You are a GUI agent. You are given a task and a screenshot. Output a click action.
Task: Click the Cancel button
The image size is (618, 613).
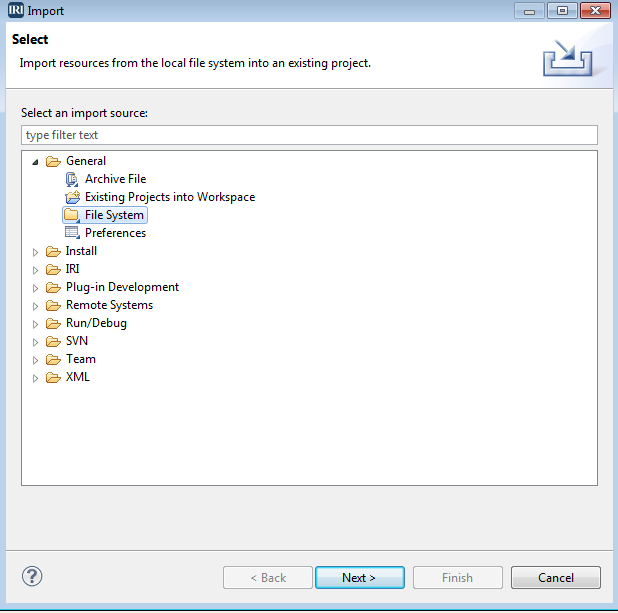[x=556, y=578]
